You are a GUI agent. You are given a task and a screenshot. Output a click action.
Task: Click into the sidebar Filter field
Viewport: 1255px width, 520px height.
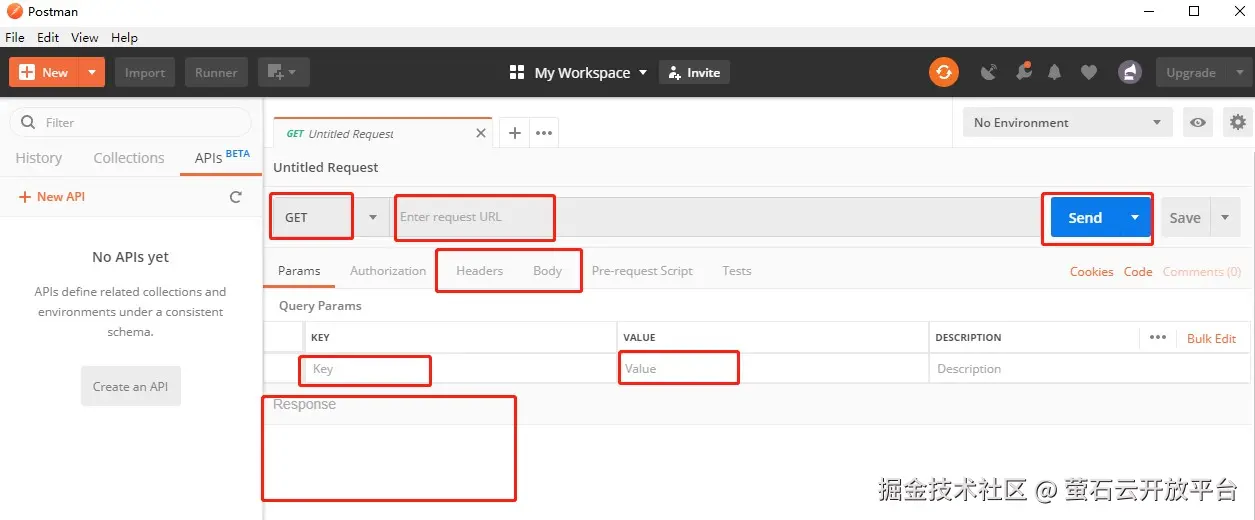(x=131, y=122)
